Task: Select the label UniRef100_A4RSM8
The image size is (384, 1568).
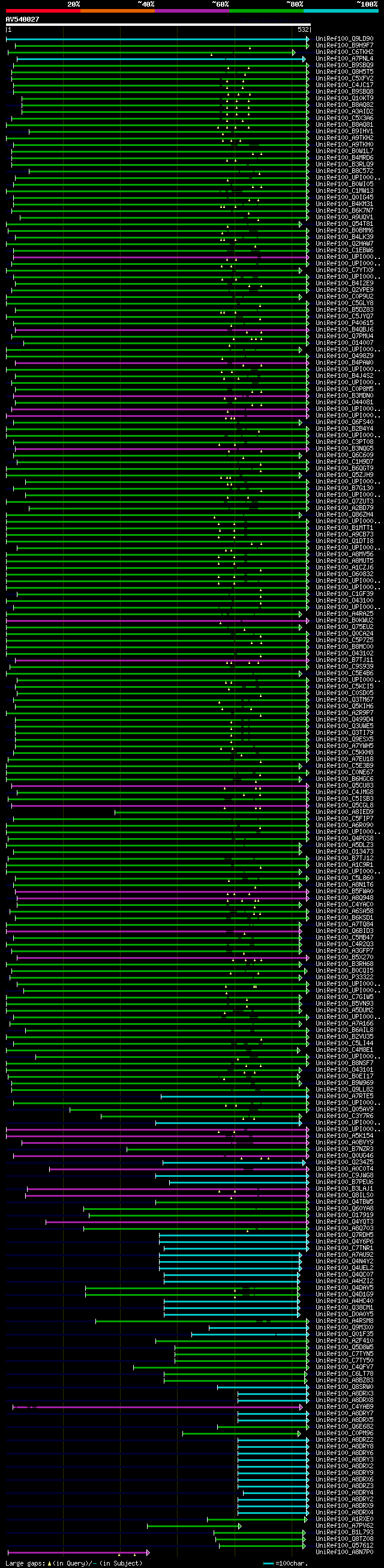Action: pos(344,1321)
